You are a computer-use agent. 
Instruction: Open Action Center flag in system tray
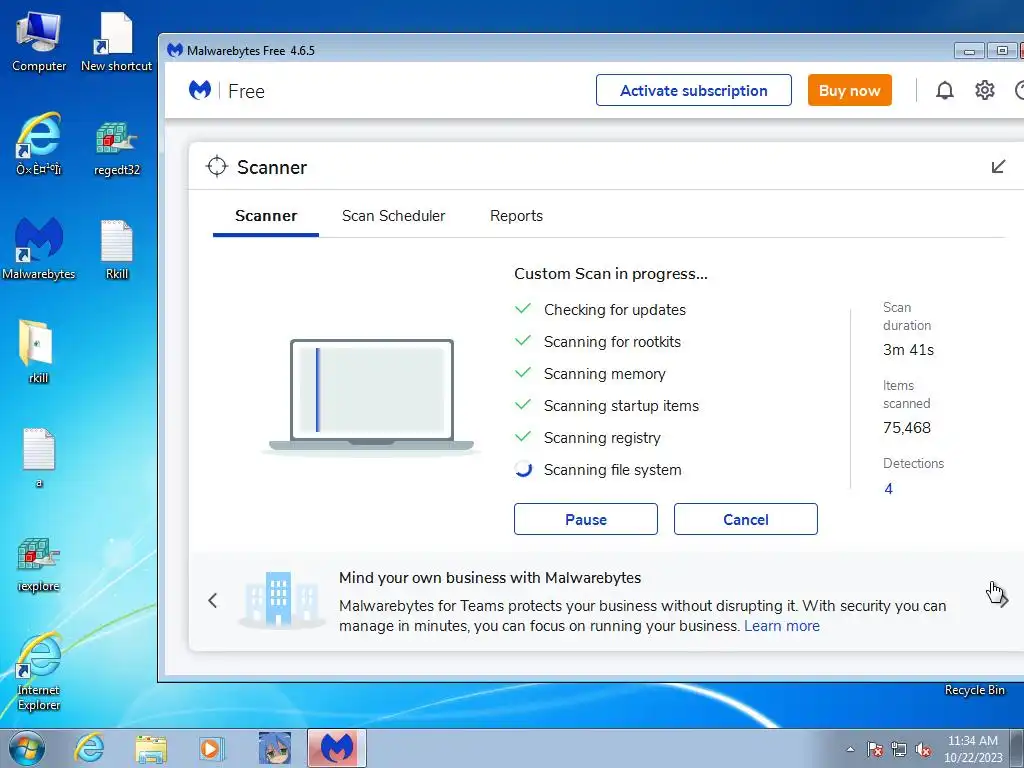point(875,750)
